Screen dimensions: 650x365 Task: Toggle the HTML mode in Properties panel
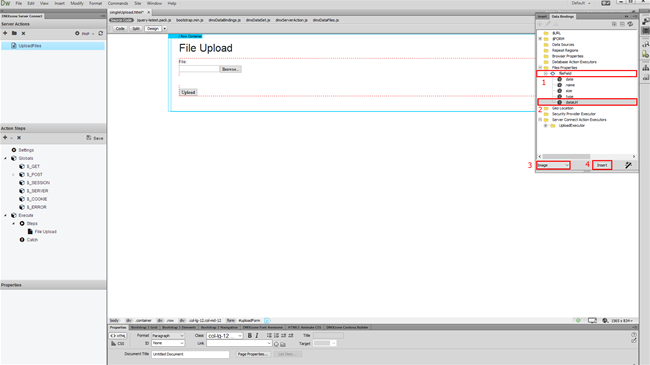pos(118,336)
